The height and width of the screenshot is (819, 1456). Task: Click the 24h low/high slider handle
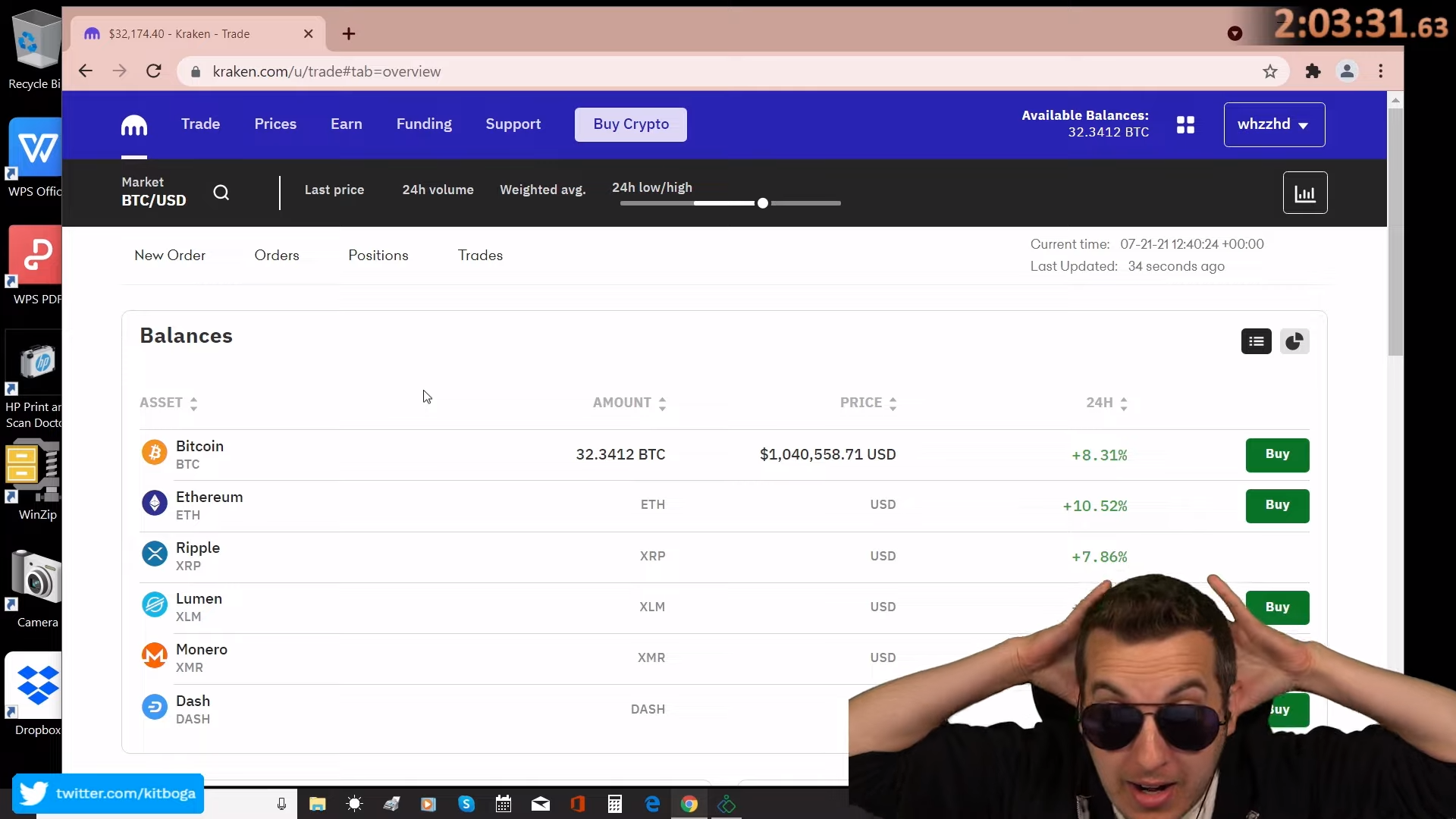(763, 203)
